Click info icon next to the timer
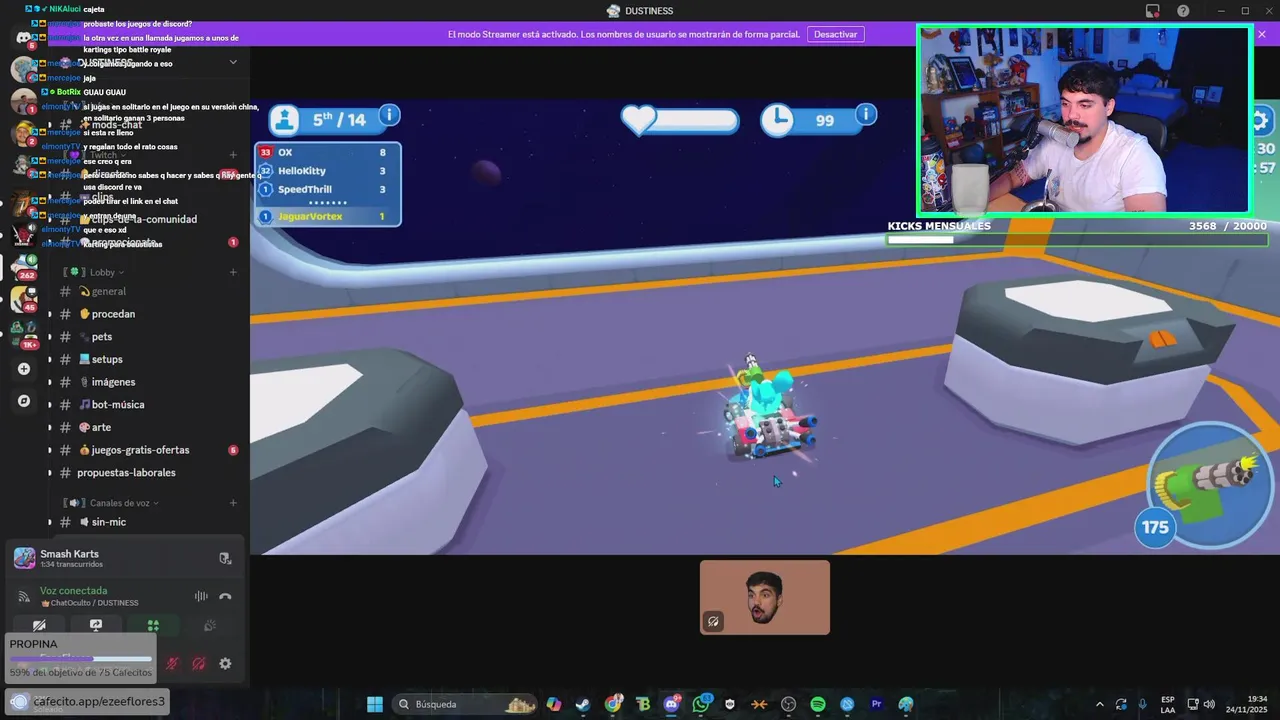 coord(866,115)
